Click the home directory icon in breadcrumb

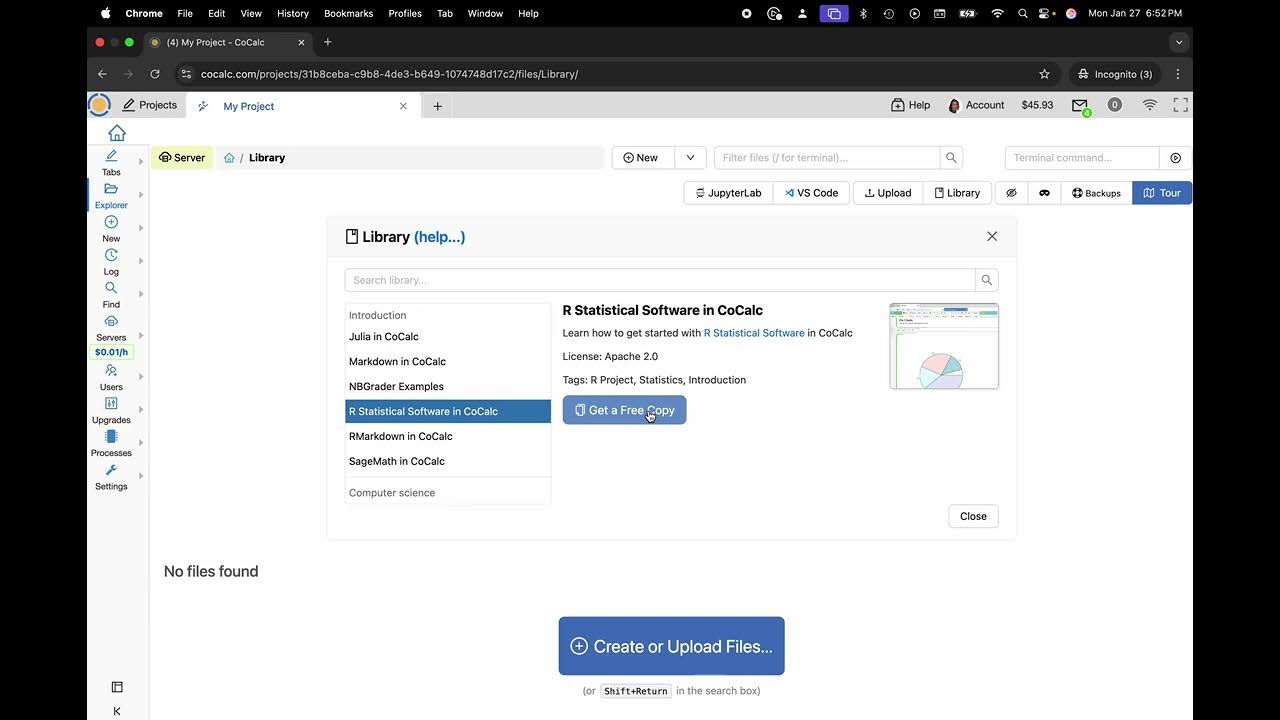click(229, 158)
